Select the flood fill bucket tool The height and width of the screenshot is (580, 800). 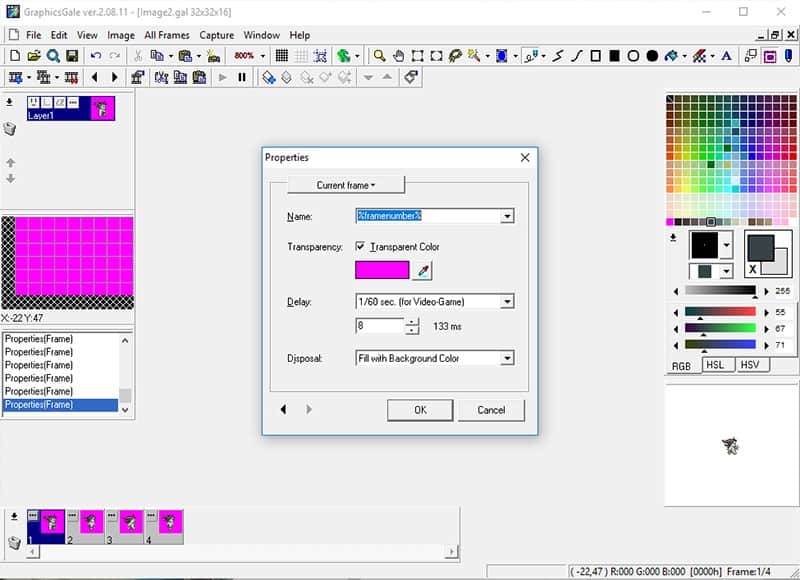[x=671, y=56]
